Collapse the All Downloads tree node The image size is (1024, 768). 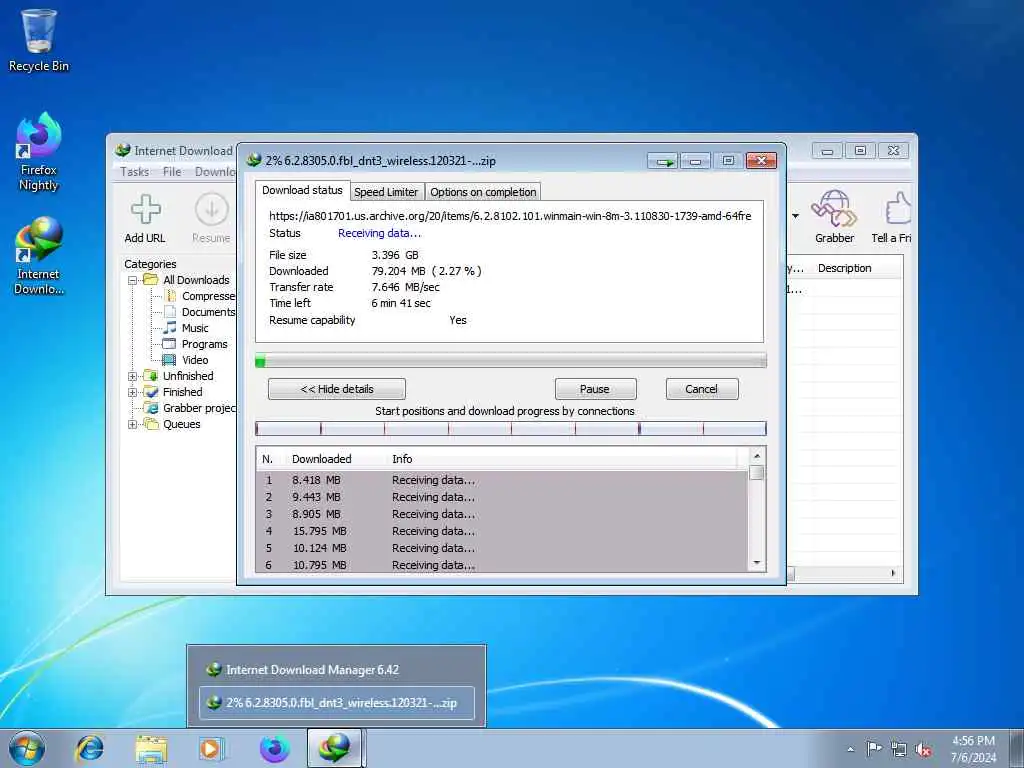(133, 280)
